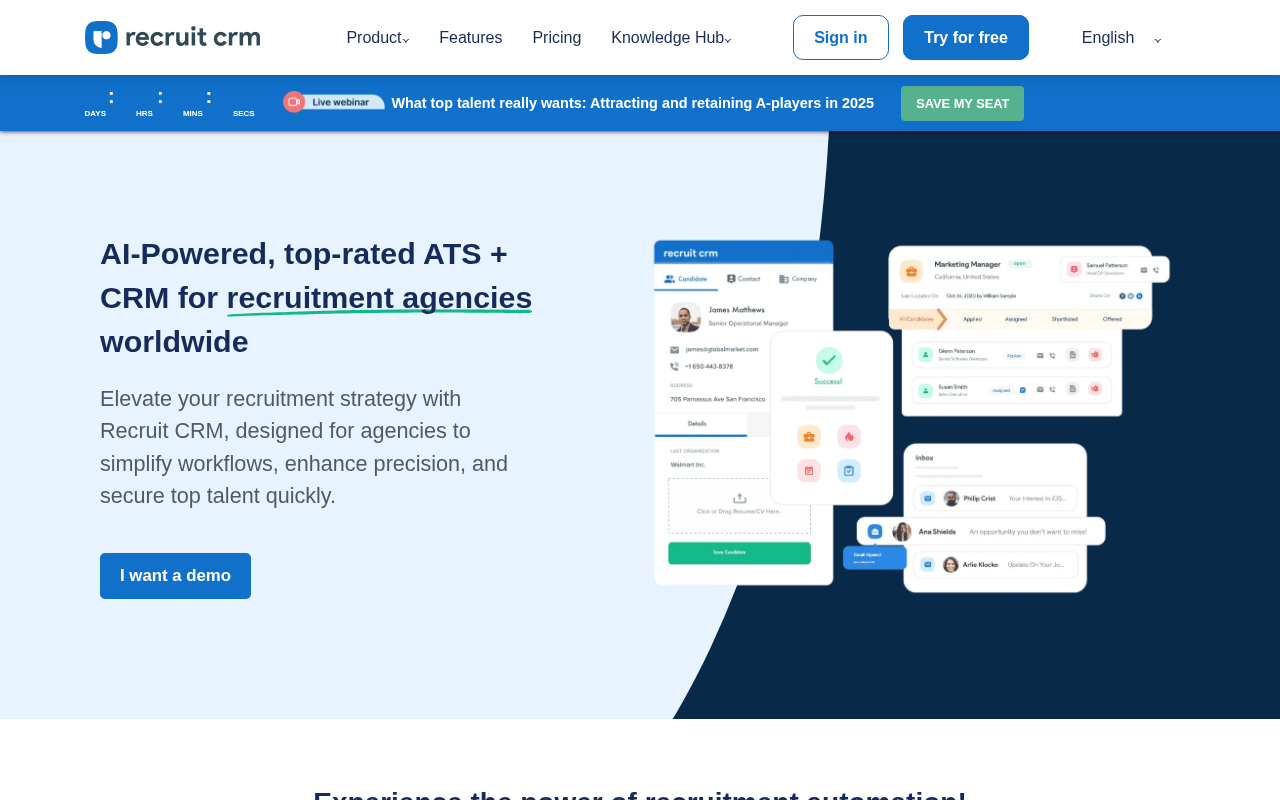Screen dimensions: 1280x800
Task: Expand the Knowledge Hub menu
Action: coord(667,37)
